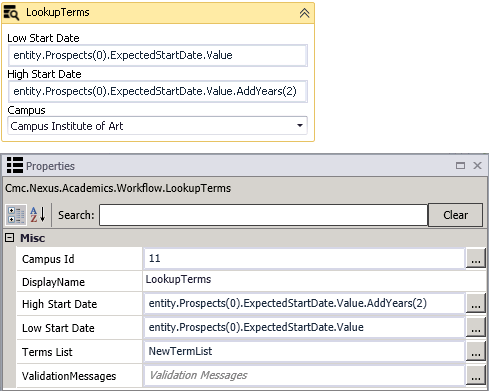Edit Terms List value NewTermList
The image size is (489, 391).
click(304, 351)
